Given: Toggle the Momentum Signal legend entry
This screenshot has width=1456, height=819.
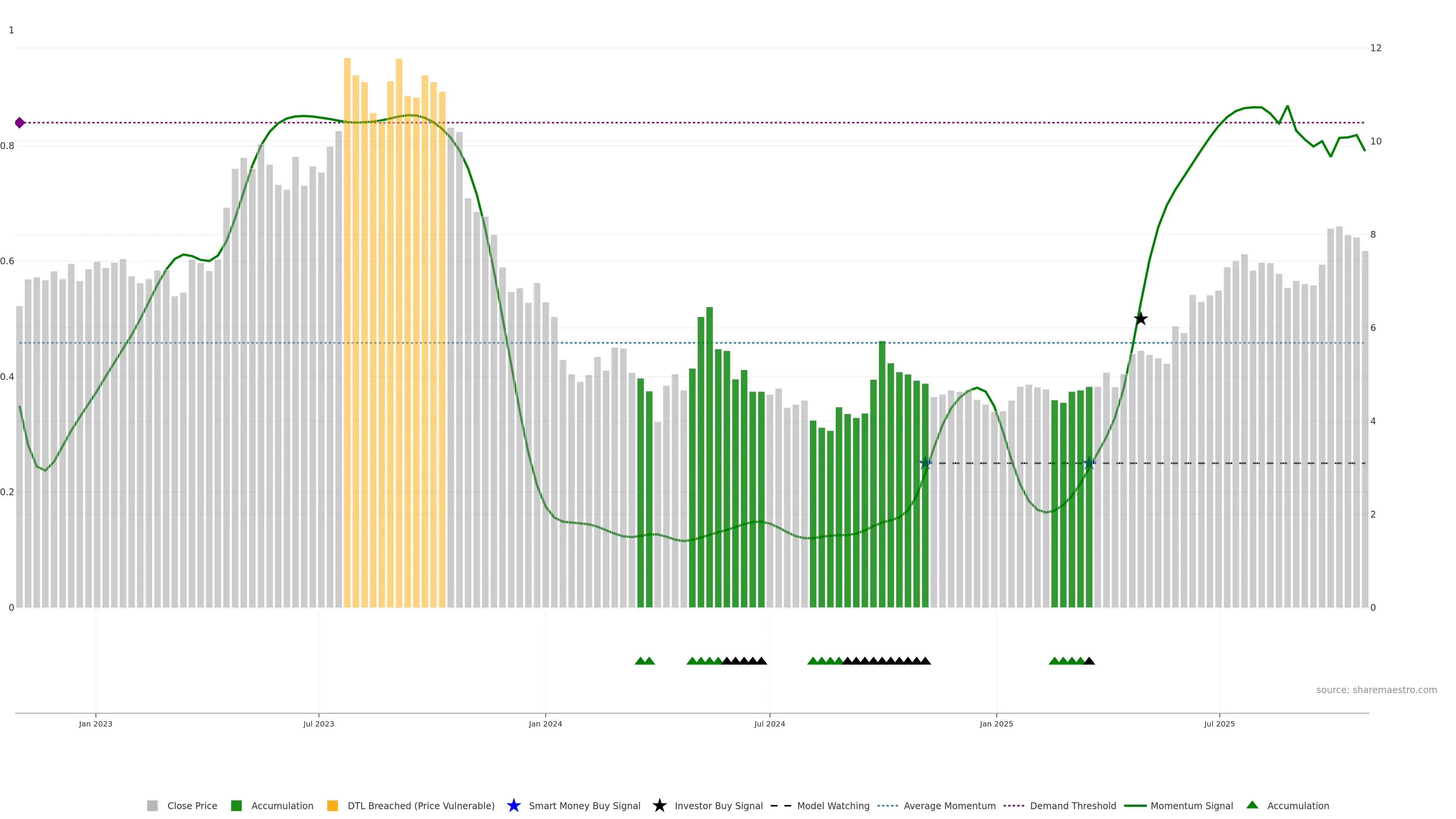Looking at the screenshot, I should 1191,805.
